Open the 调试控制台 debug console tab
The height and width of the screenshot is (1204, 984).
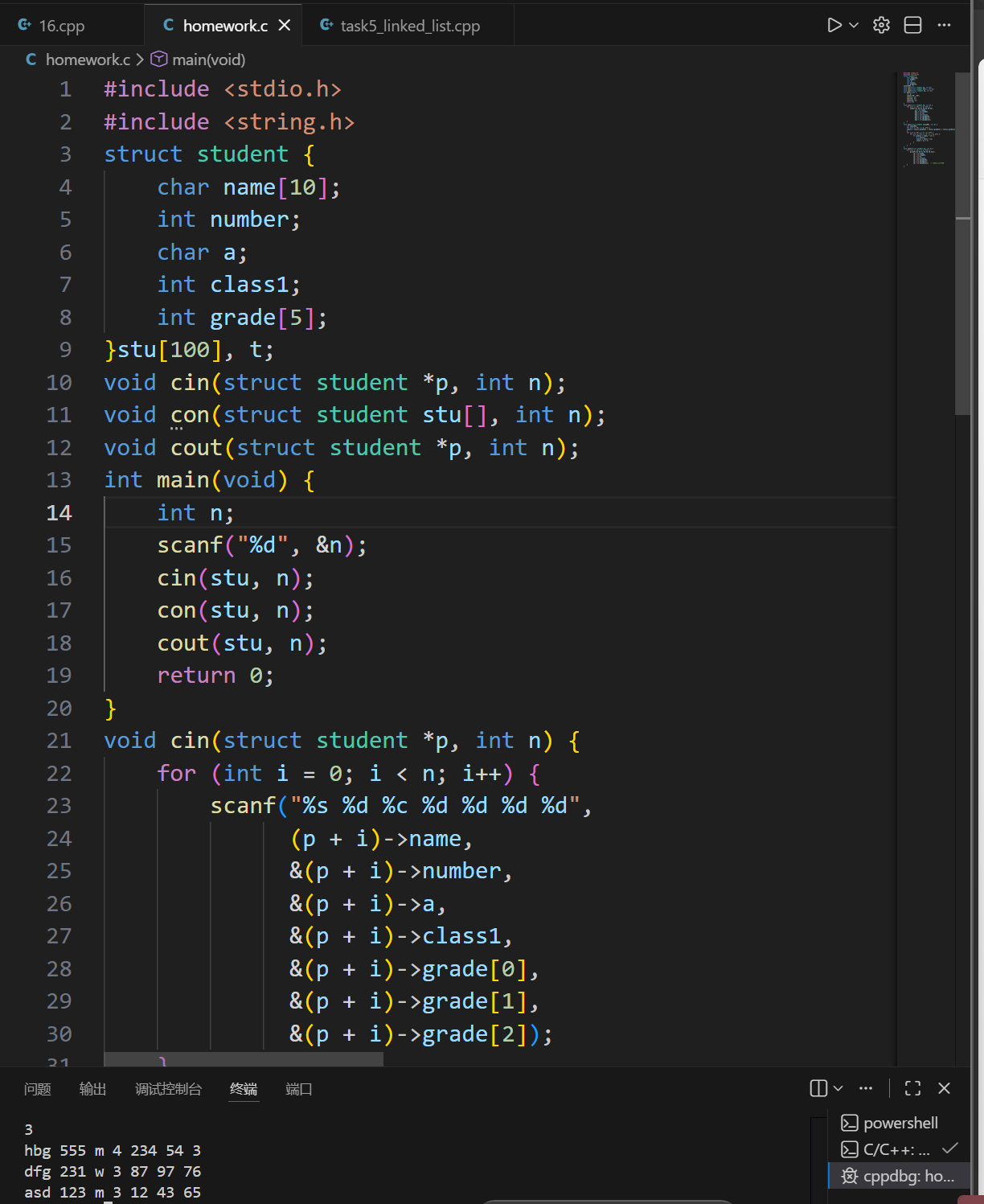(x=169, y=1089)
